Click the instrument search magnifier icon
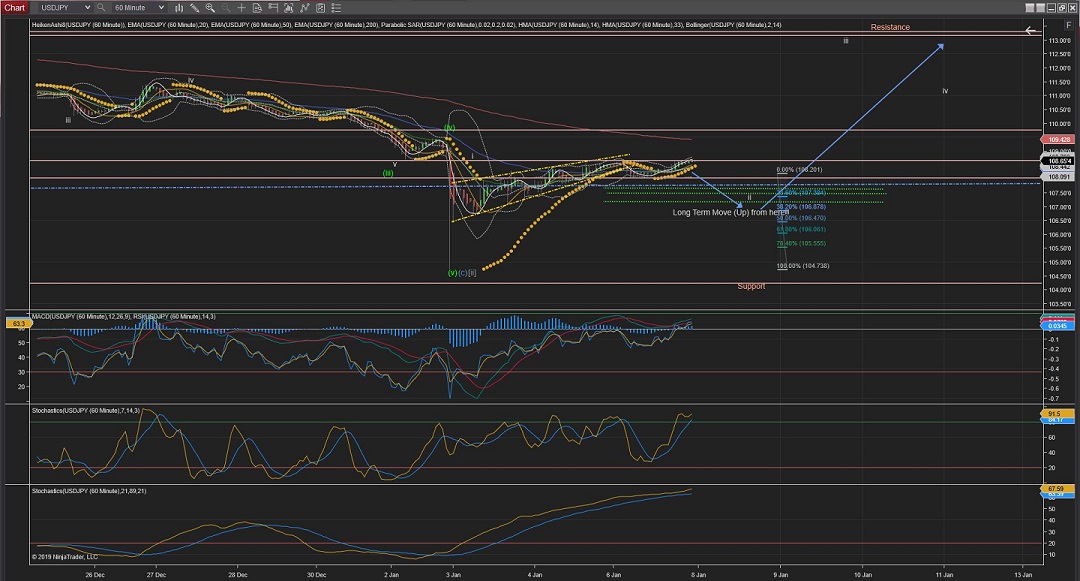The width and height of the screenshot is (1080, 581). click(x=101, y=7)
